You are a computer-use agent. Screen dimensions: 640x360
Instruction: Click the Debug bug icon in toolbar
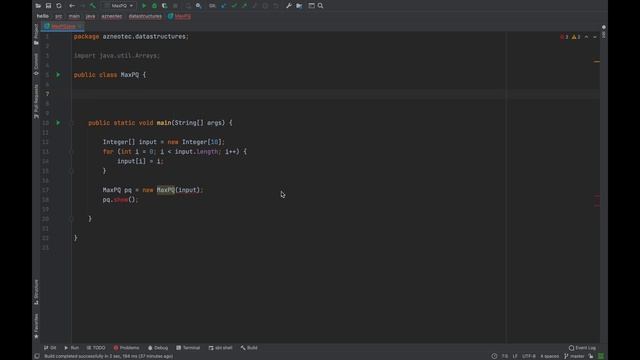[x=154, y=6]
